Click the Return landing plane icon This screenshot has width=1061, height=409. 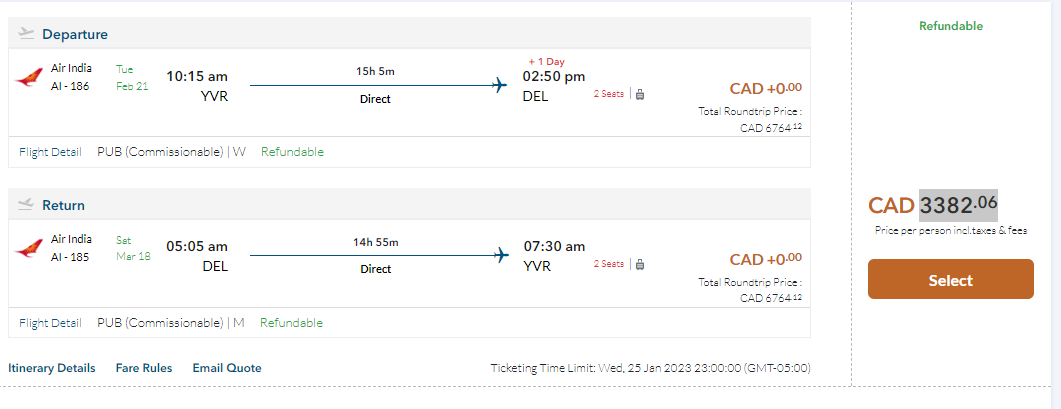tap(27, 205)
